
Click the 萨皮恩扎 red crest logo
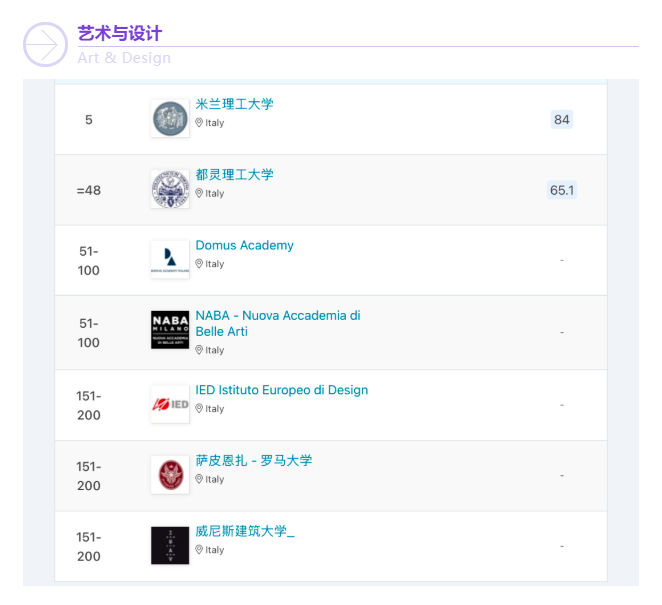tap(170, 475)
